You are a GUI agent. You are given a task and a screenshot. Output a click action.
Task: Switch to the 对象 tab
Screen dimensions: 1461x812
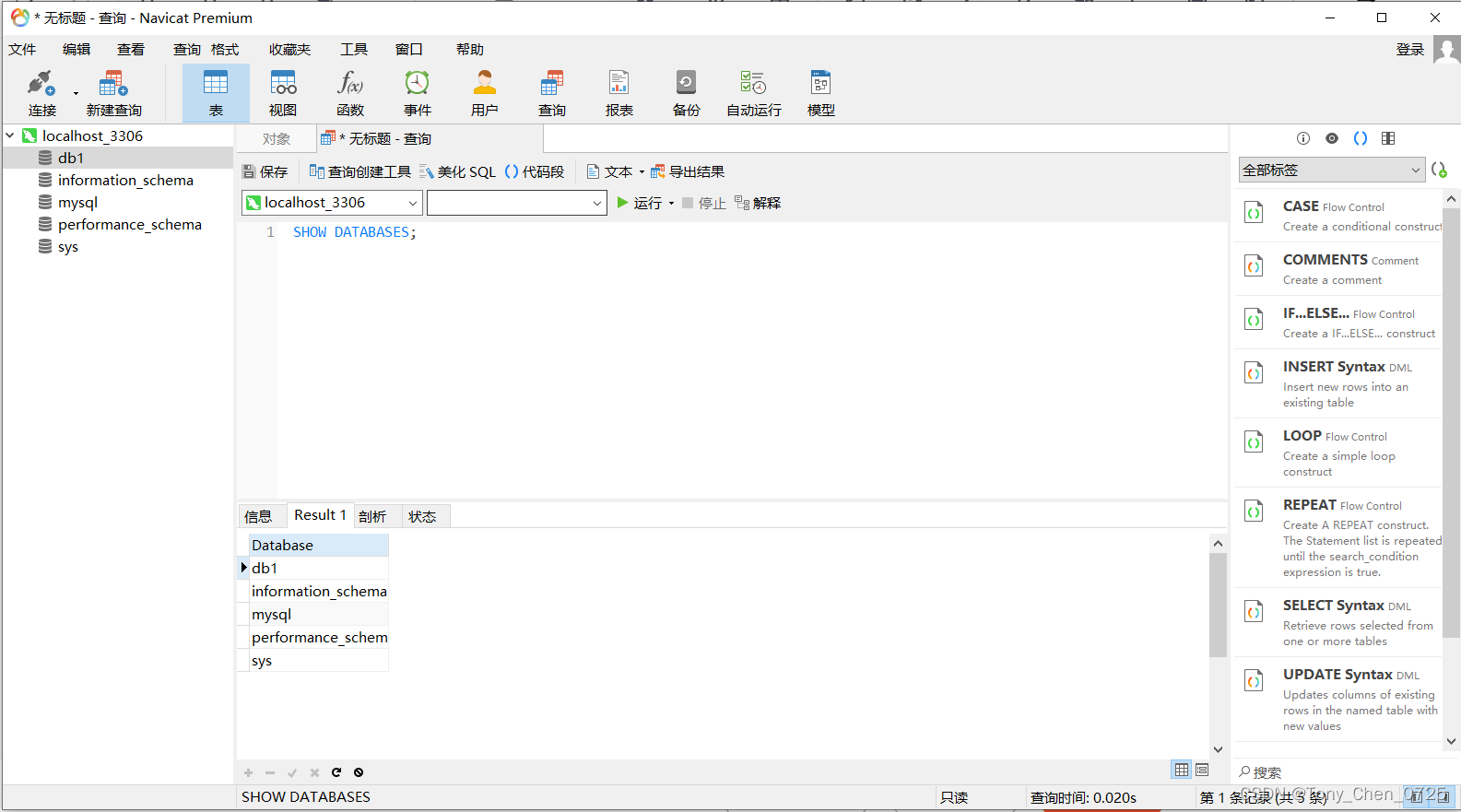click(276, 139)
